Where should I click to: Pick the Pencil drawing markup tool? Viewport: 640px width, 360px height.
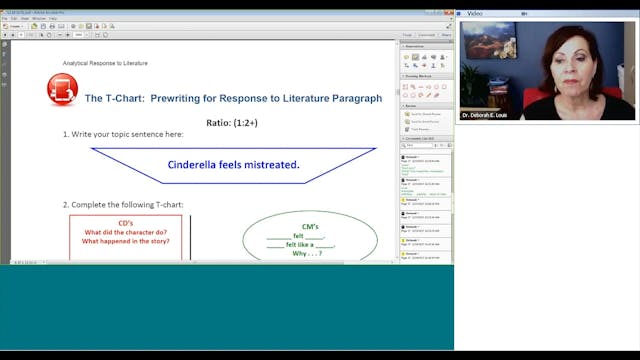[429, 95]
